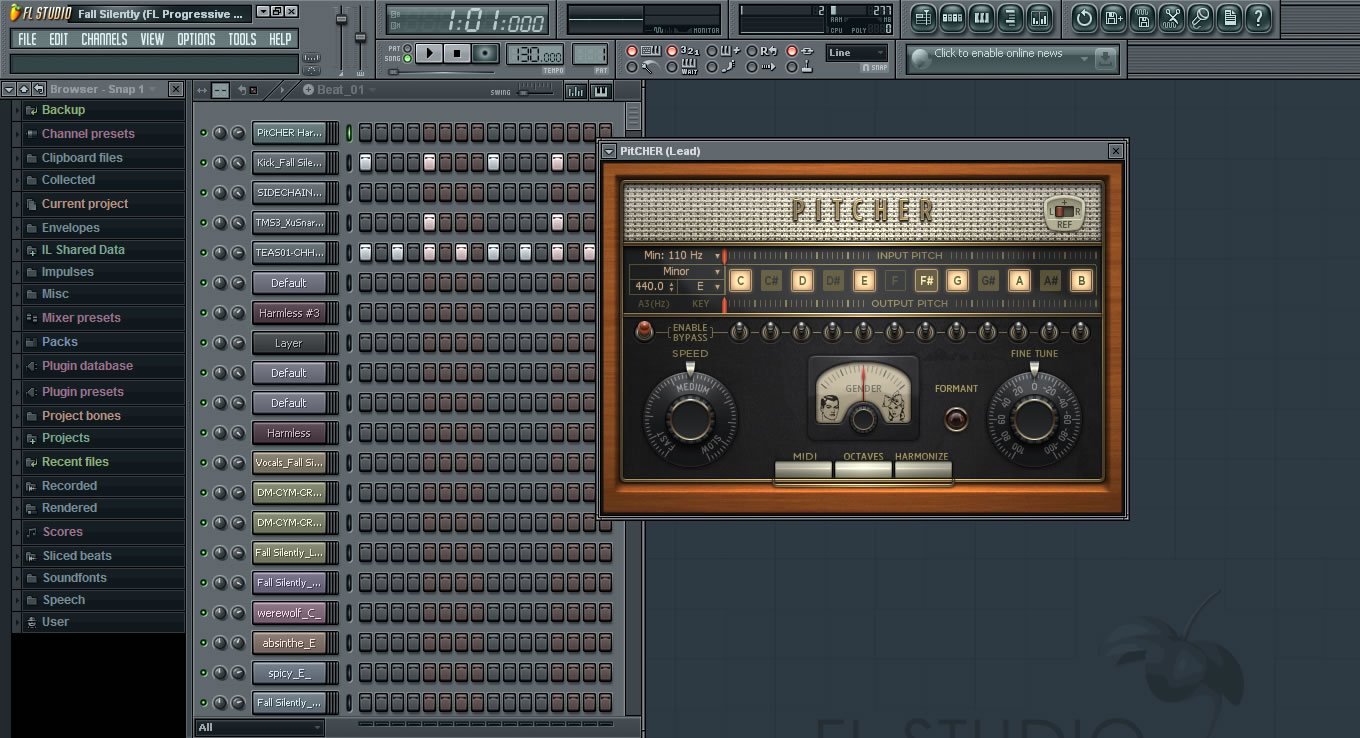Open the key E dropdown in PitCHER

click(701, 286)
